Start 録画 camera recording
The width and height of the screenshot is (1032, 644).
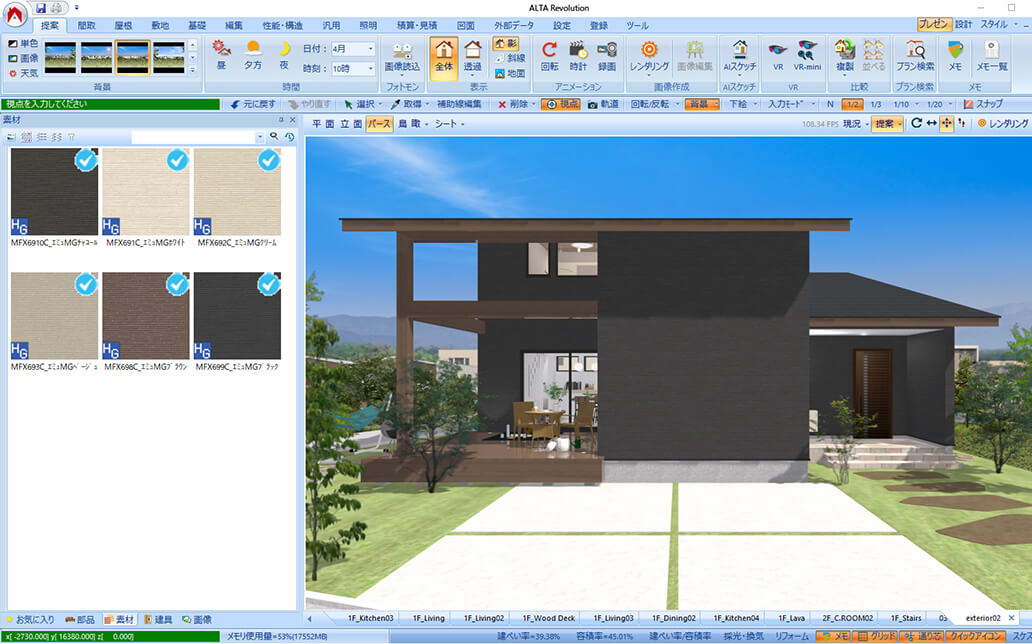[606, 50]
